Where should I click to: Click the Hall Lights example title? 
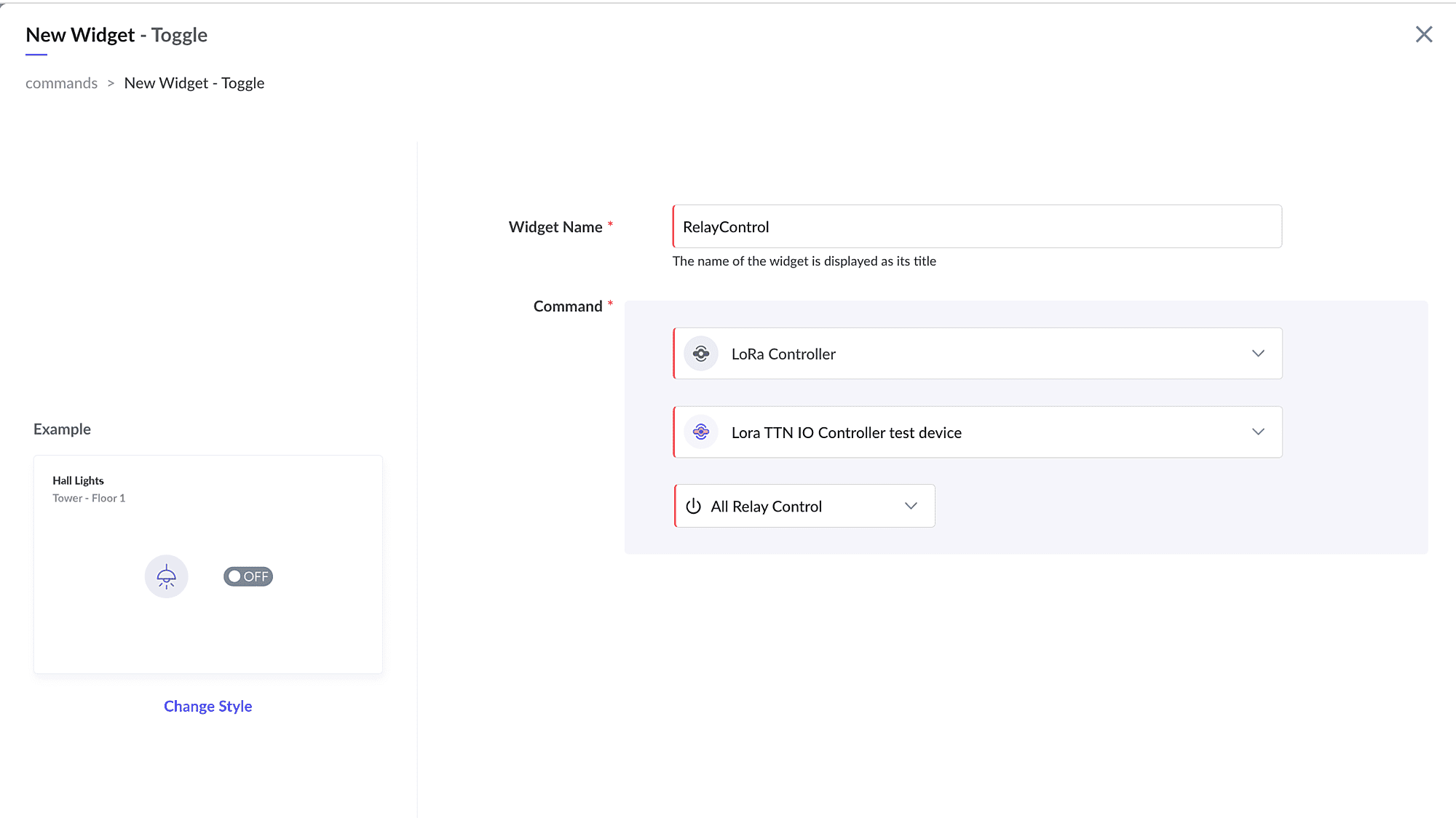coord(78,480)
